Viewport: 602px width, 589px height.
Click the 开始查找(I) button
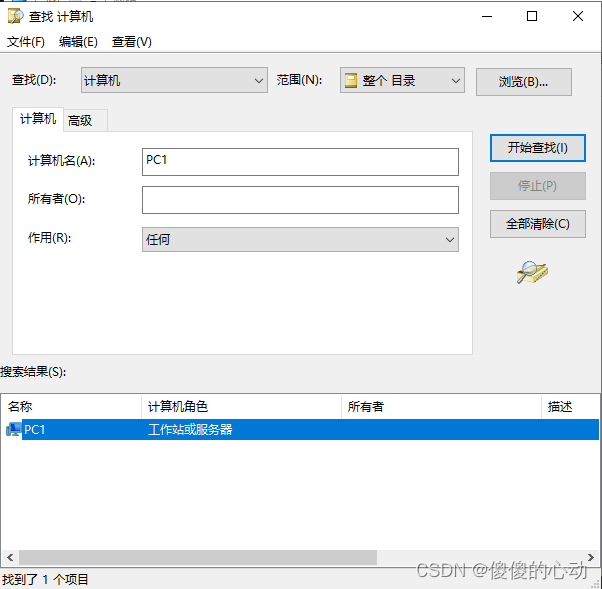click(538, 148)
